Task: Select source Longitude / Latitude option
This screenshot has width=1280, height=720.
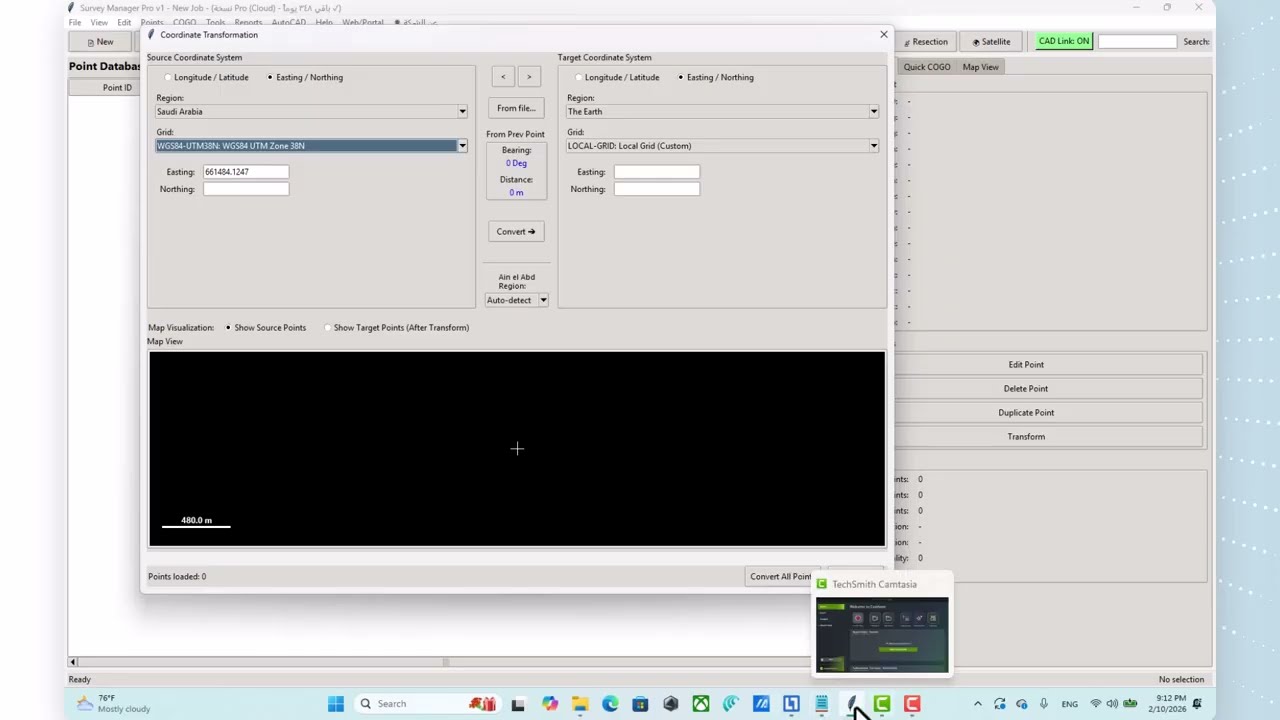Action: coord(207,77)
